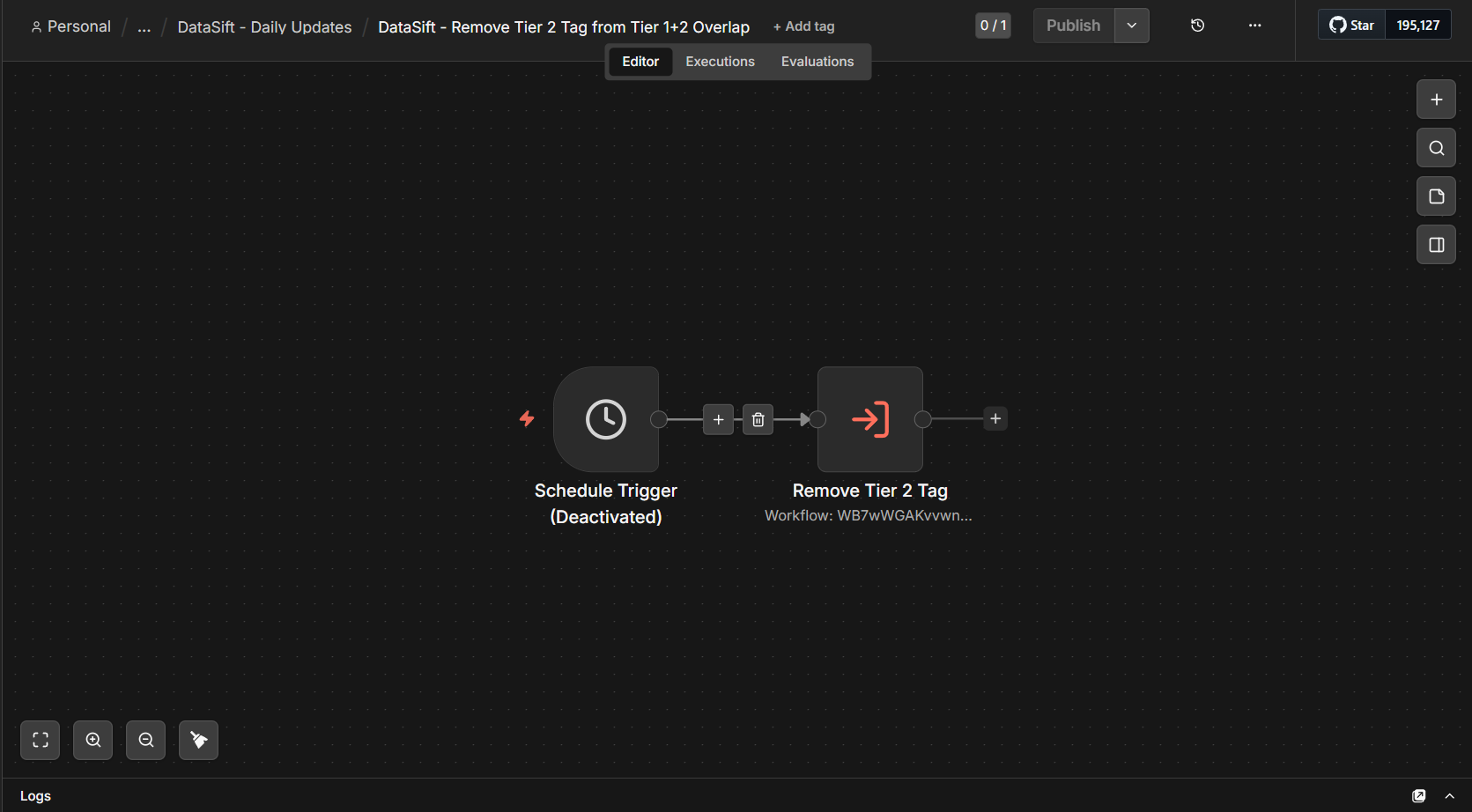The width and height of the screenshot is (1472, 812).
Task: Click the Remove Tier 2 Tag label
Action: click(870, 491)
